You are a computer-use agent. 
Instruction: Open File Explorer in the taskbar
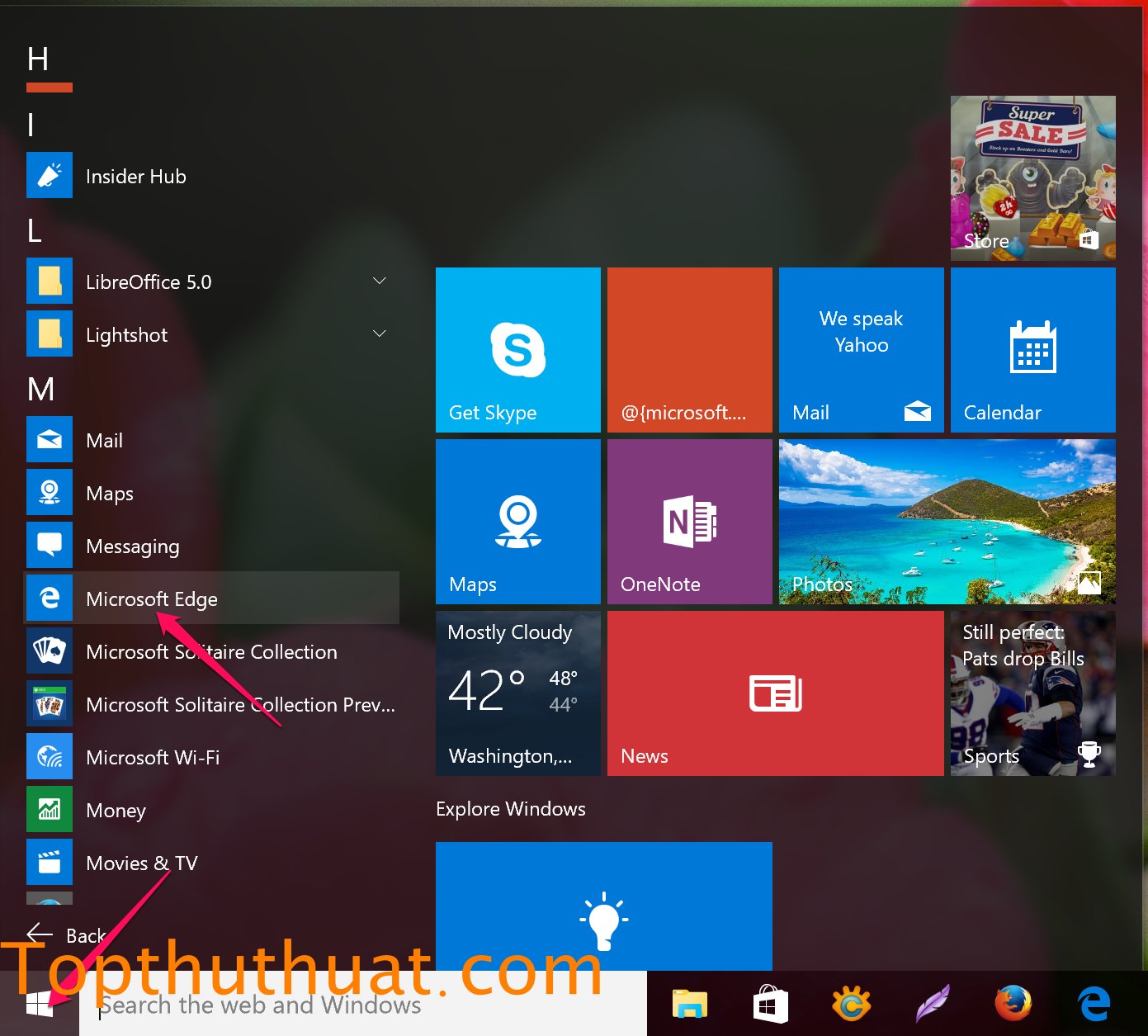[x=690, y=1005]
